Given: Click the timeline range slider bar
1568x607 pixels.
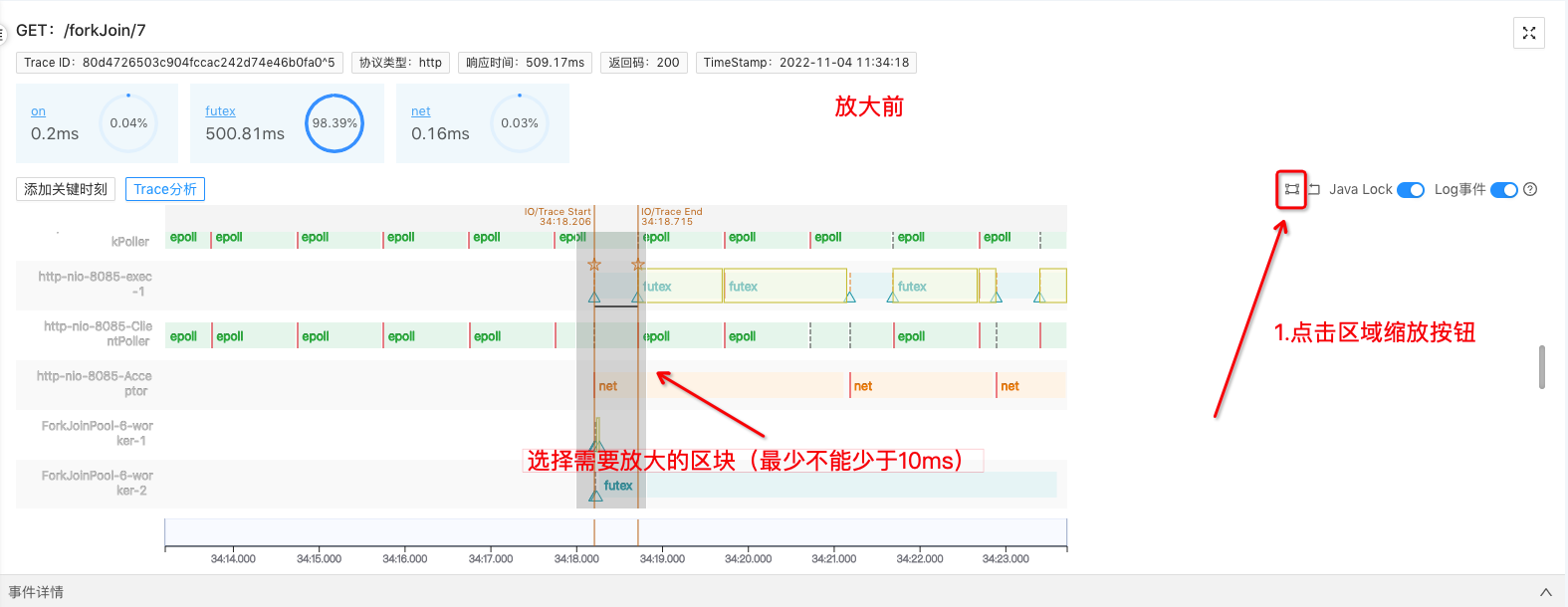Looking at the screenshot, I should (x=615, y=532).
